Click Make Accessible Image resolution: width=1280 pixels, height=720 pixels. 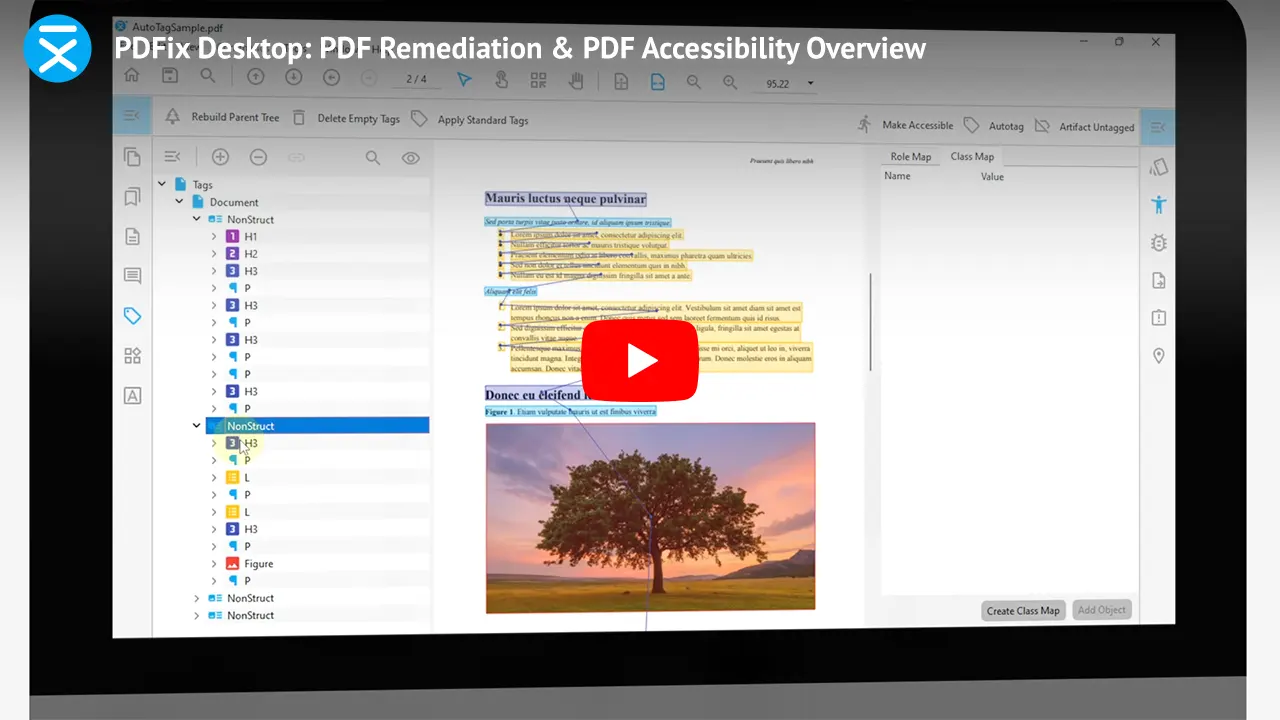coord(905,125)
